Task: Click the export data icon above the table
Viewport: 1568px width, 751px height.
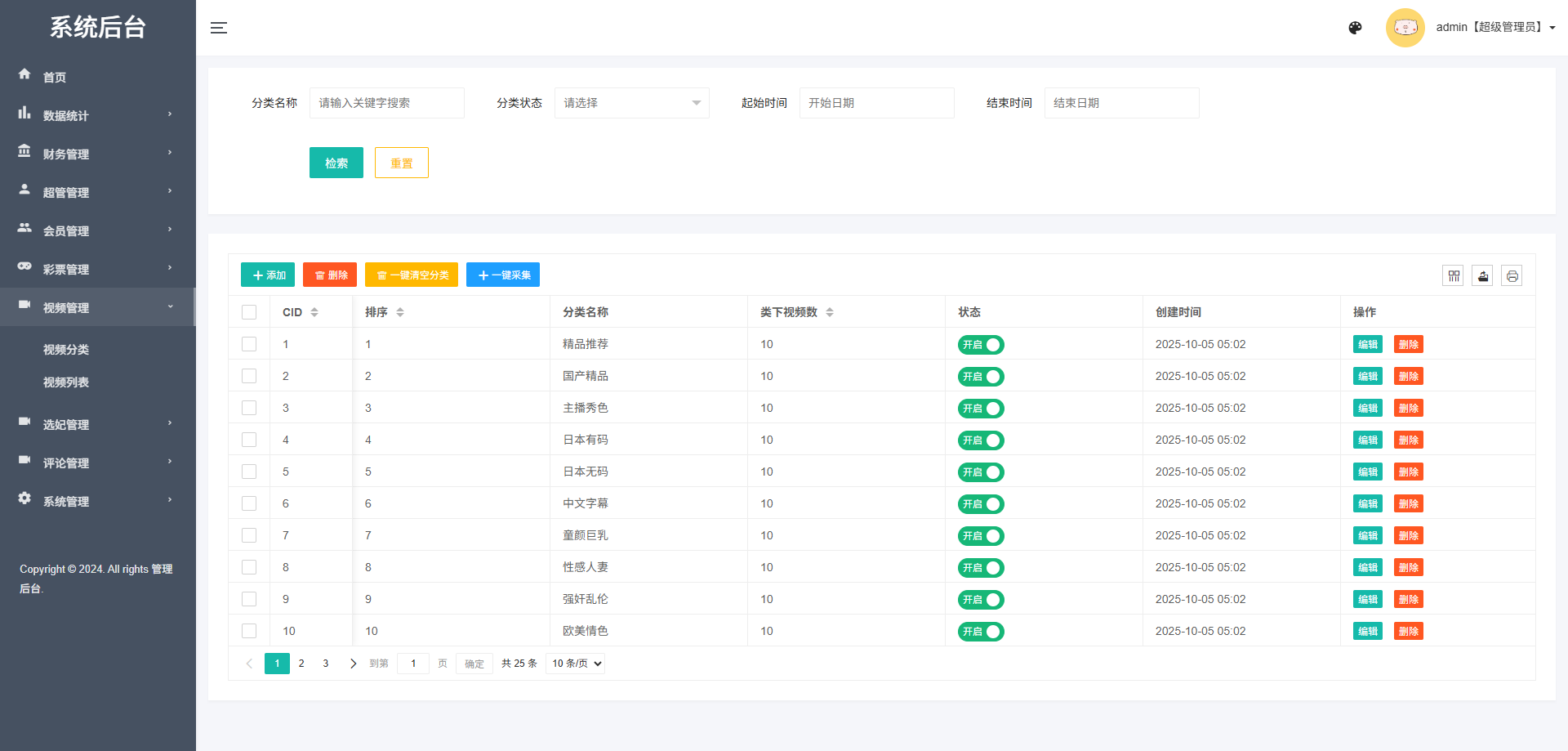Action: (x=1482, y=275)
